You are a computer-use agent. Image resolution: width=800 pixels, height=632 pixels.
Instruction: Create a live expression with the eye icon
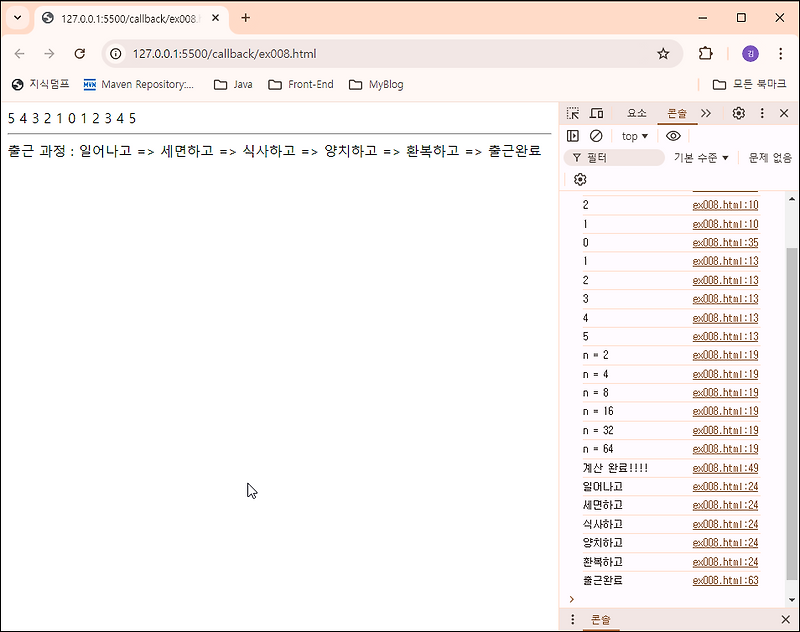(673, 135)
